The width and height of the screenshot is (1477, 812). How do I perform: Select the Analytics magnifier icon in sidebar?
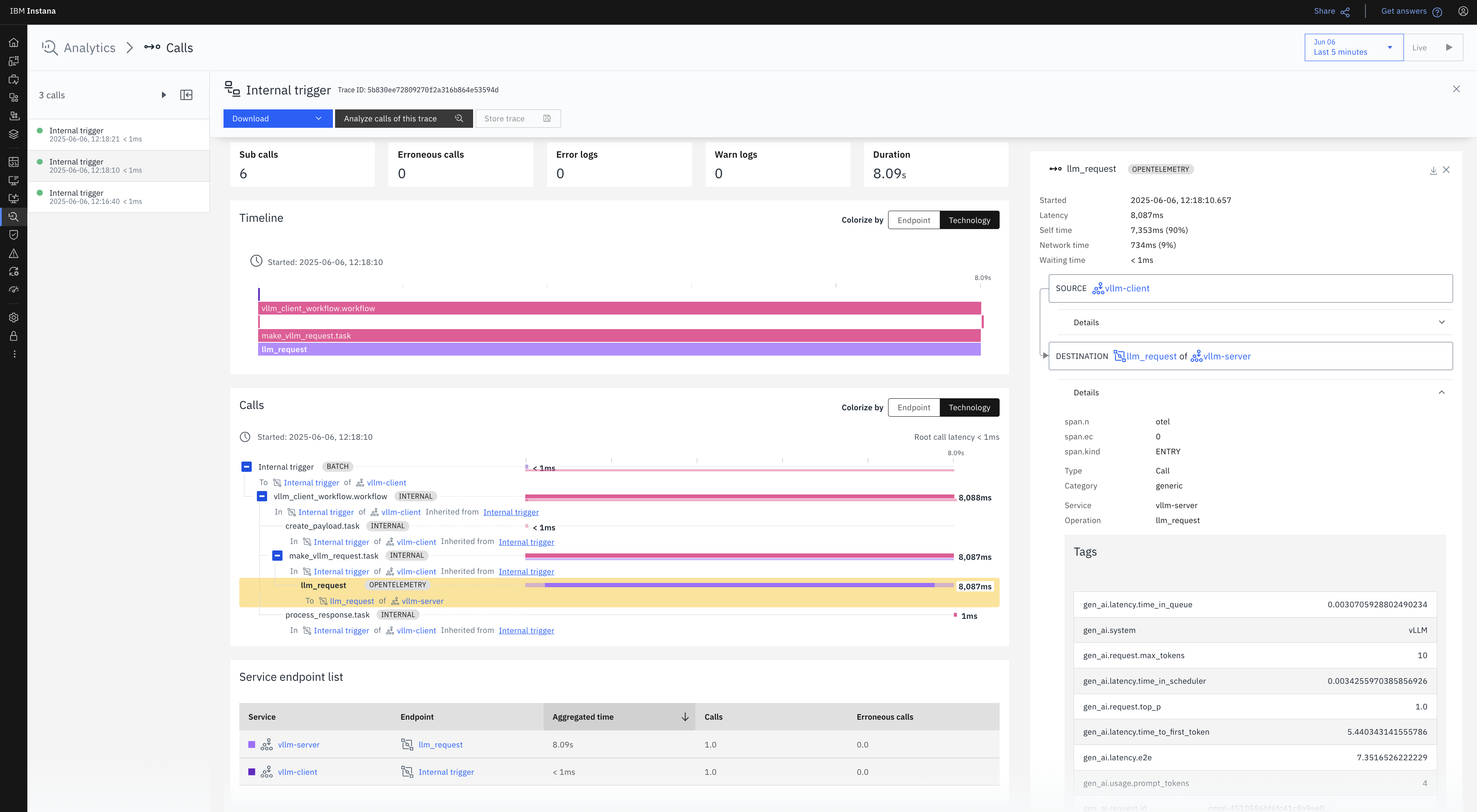(x=14, y=216)
